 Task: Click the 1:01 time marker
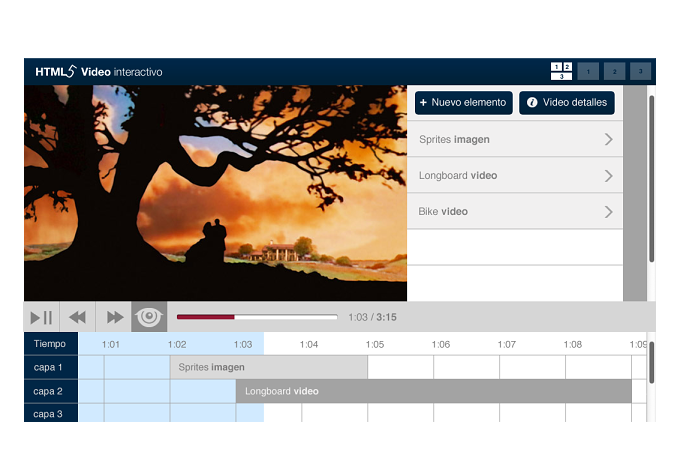click(111, 344)
